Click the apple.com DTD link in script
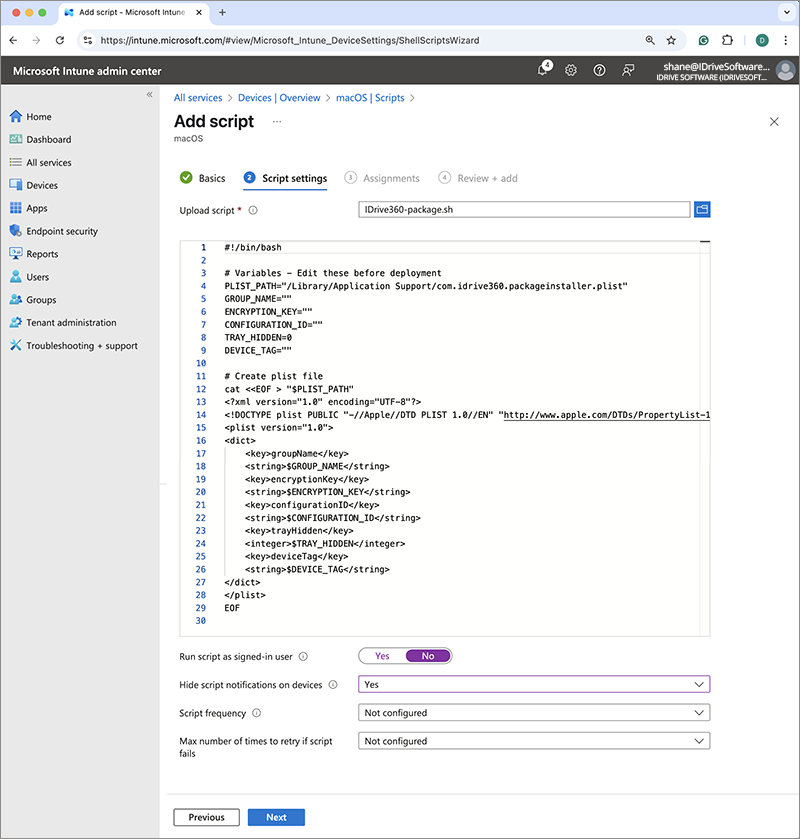Viewport: 800px width, 839px height. click(607, 415)
